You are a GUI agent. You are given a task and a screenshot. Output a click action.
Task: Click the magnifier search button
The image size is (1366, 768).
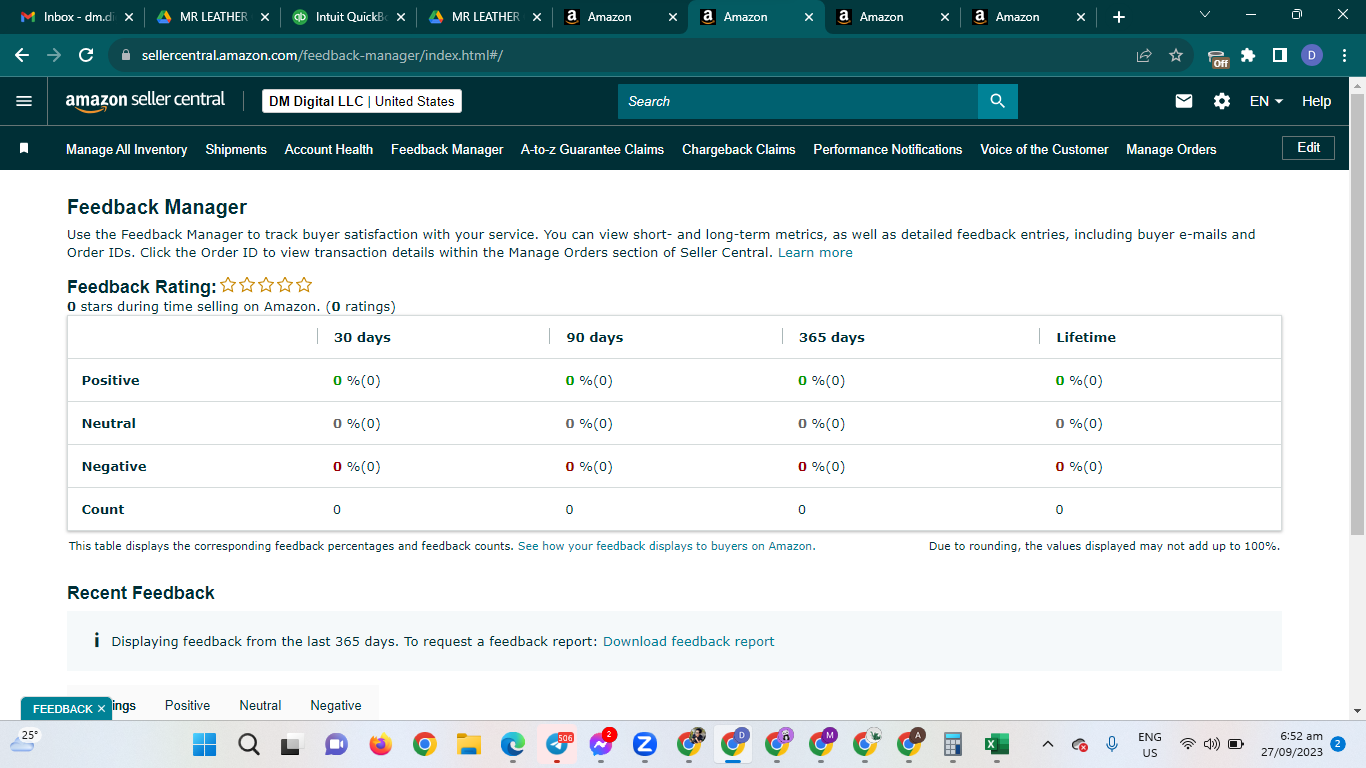click(997, 101)
